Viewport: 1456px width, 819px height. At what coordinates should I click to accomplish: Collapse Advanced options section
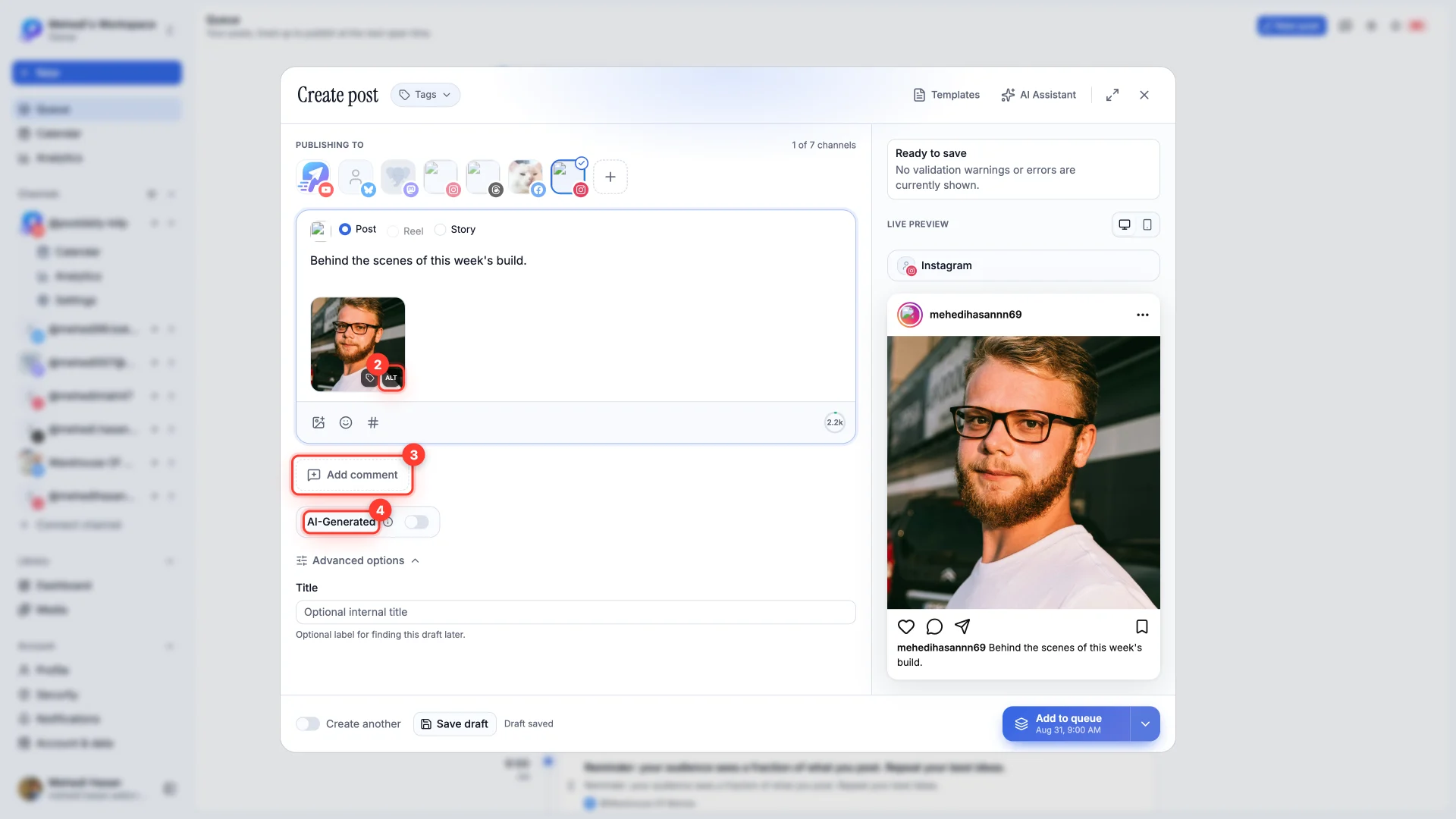358,560
